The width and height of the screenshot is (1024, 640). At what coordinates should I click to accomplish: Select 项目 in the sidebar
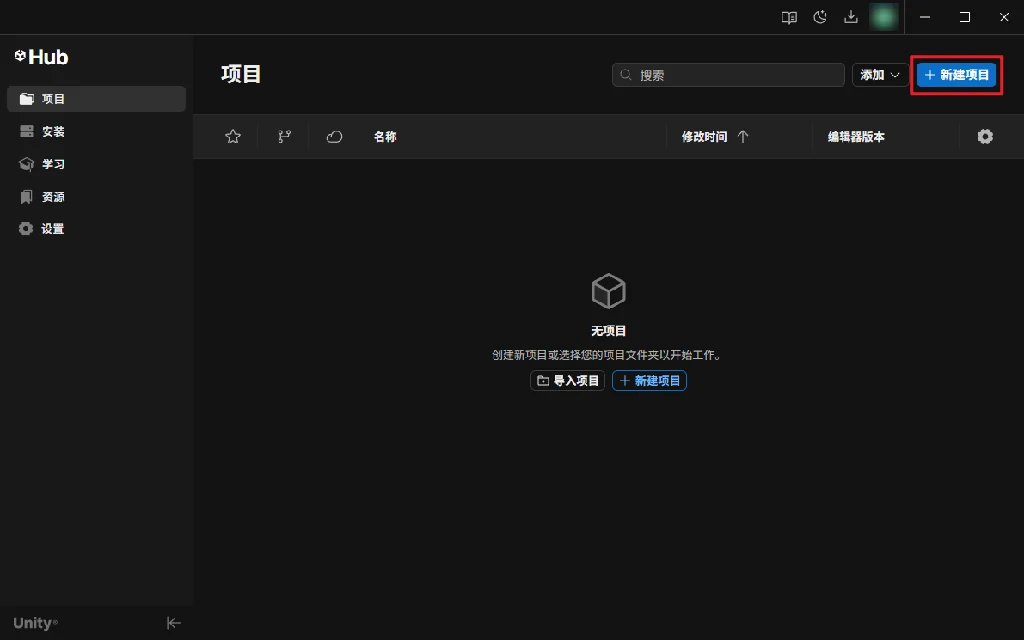(x=96, y=99)
